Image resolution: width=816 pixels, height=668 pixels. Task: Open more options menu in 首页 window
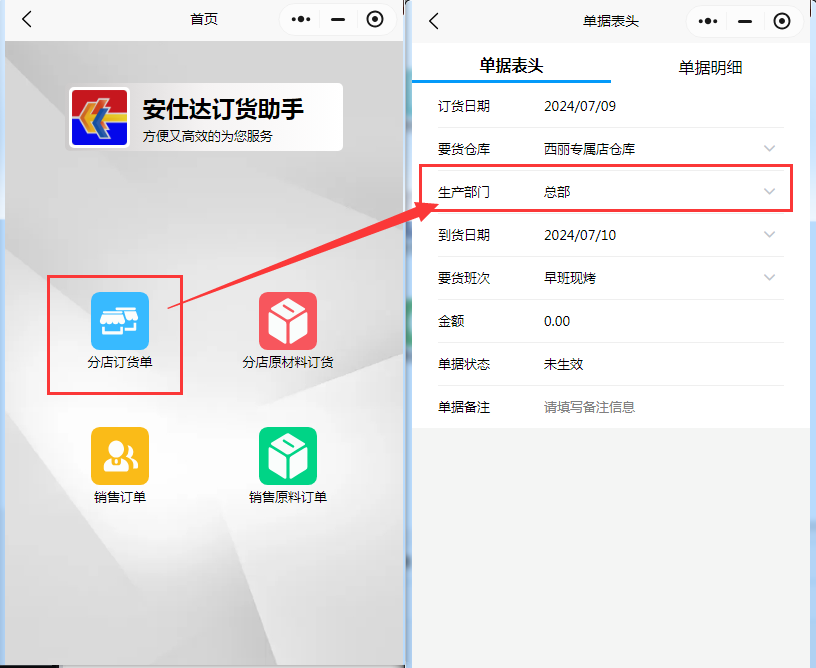301,19
